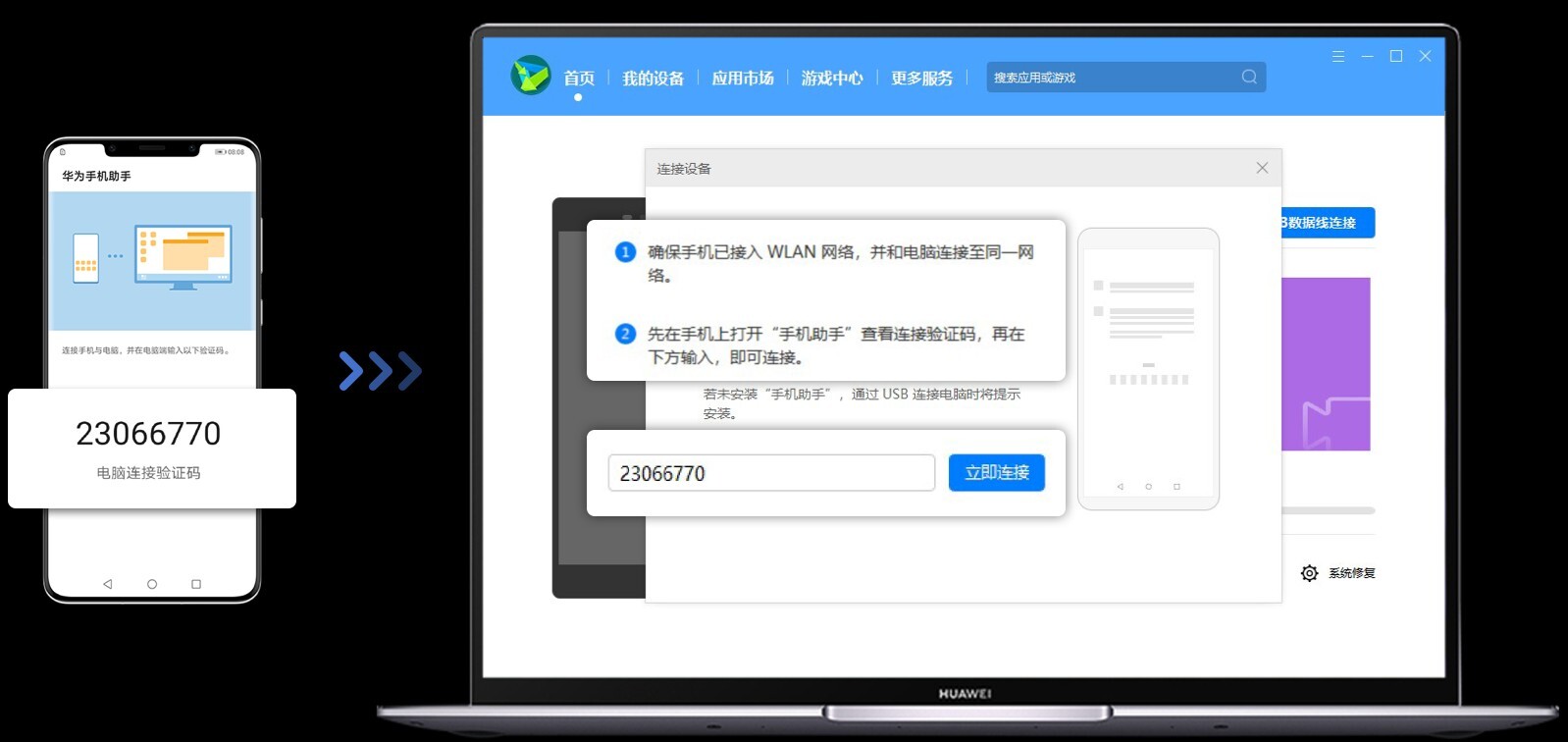
Task: Tap the phone's back navigation triangle
Action: coord(108,584)
